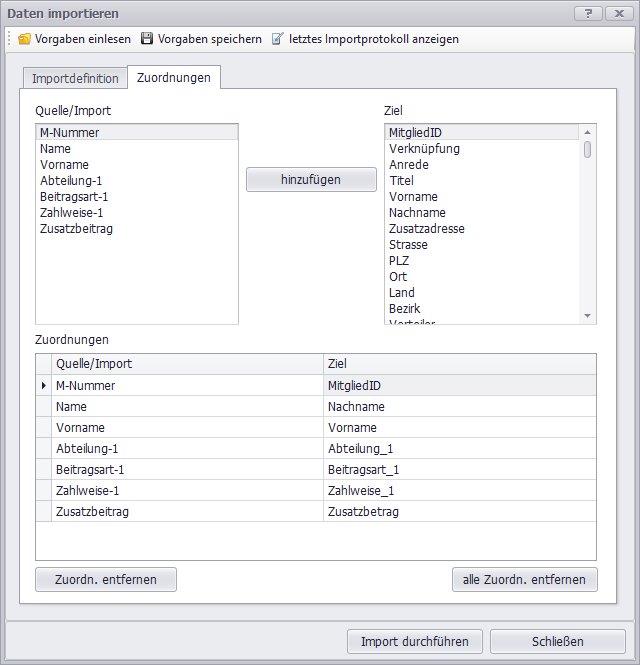Switch to the Importdefinition tab
This screenshot has height=665, width=640.
pyautogui.click(x=75, y=78)
